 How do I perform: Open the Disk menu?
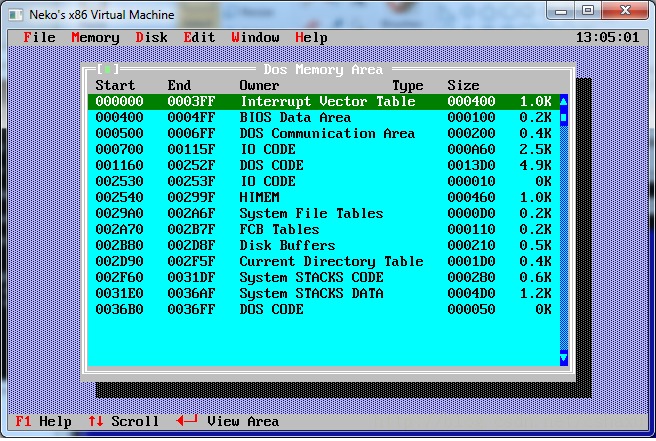[151, 37]
